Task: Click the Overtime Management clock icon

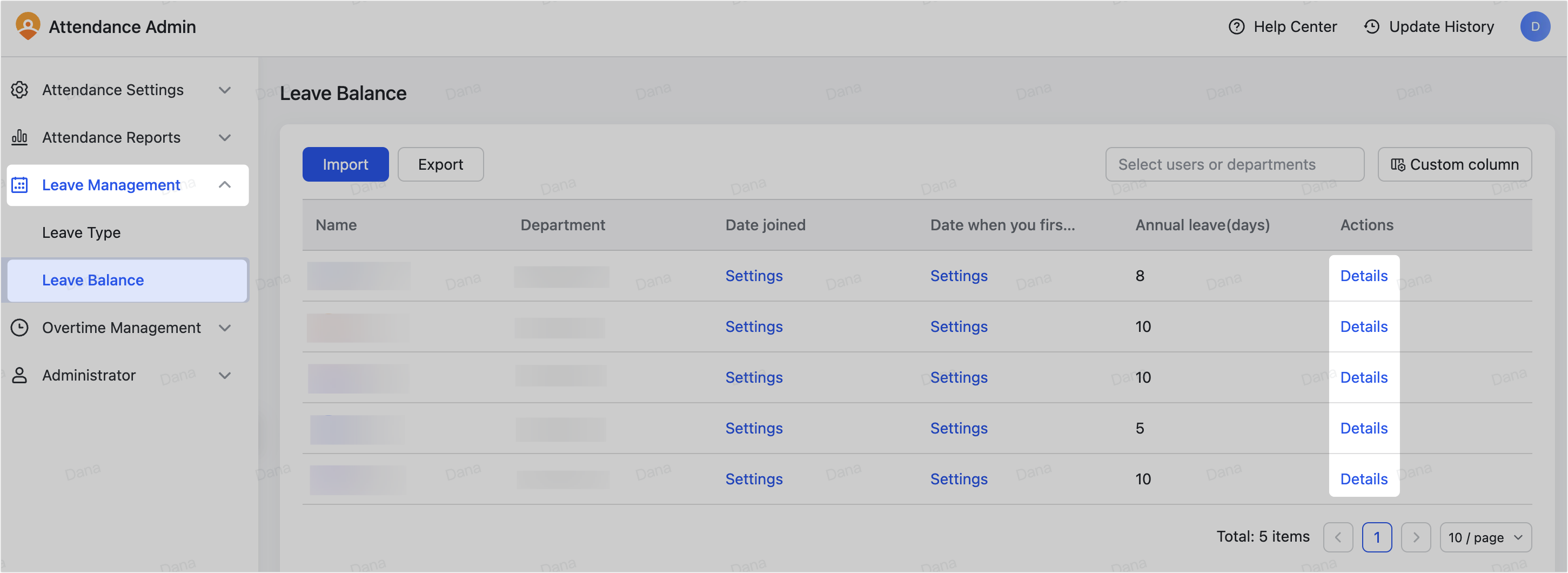Action: tap(19, 328)
